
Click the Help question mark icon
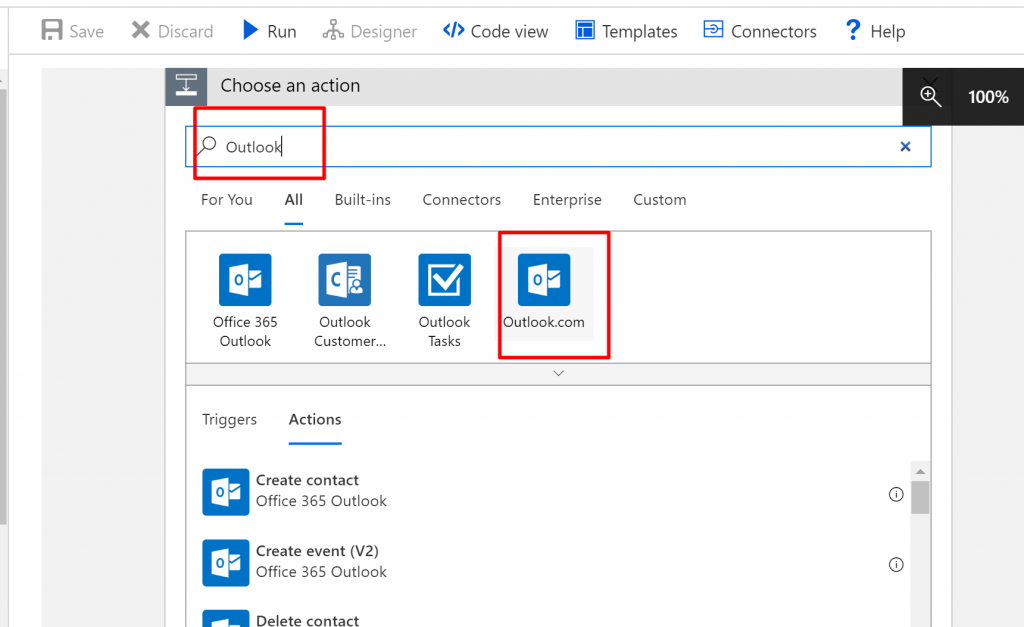coord(853,30)
